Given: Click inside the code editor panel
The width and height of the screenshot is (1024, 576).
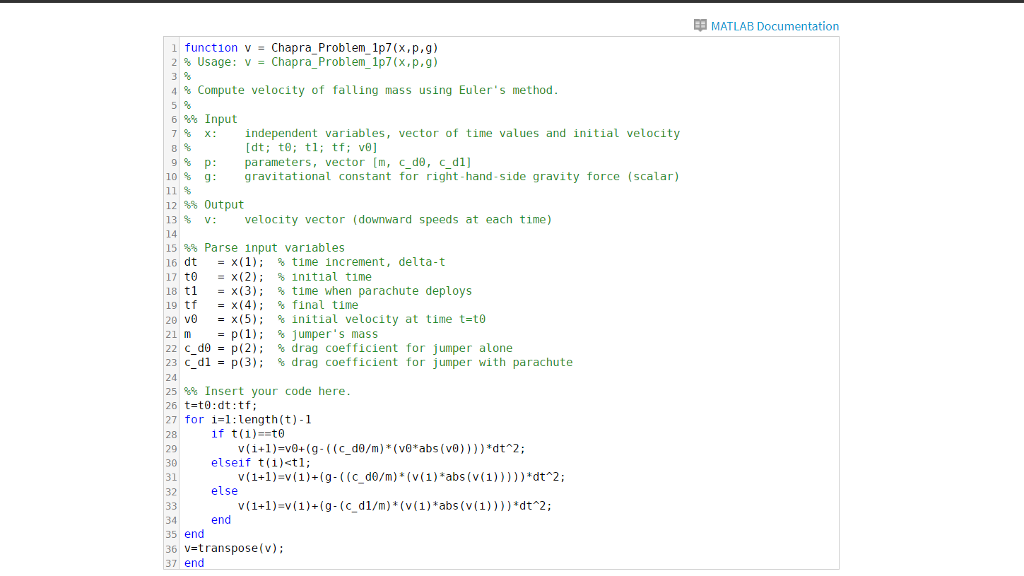Looking at the screenshot, I should 500,300.
